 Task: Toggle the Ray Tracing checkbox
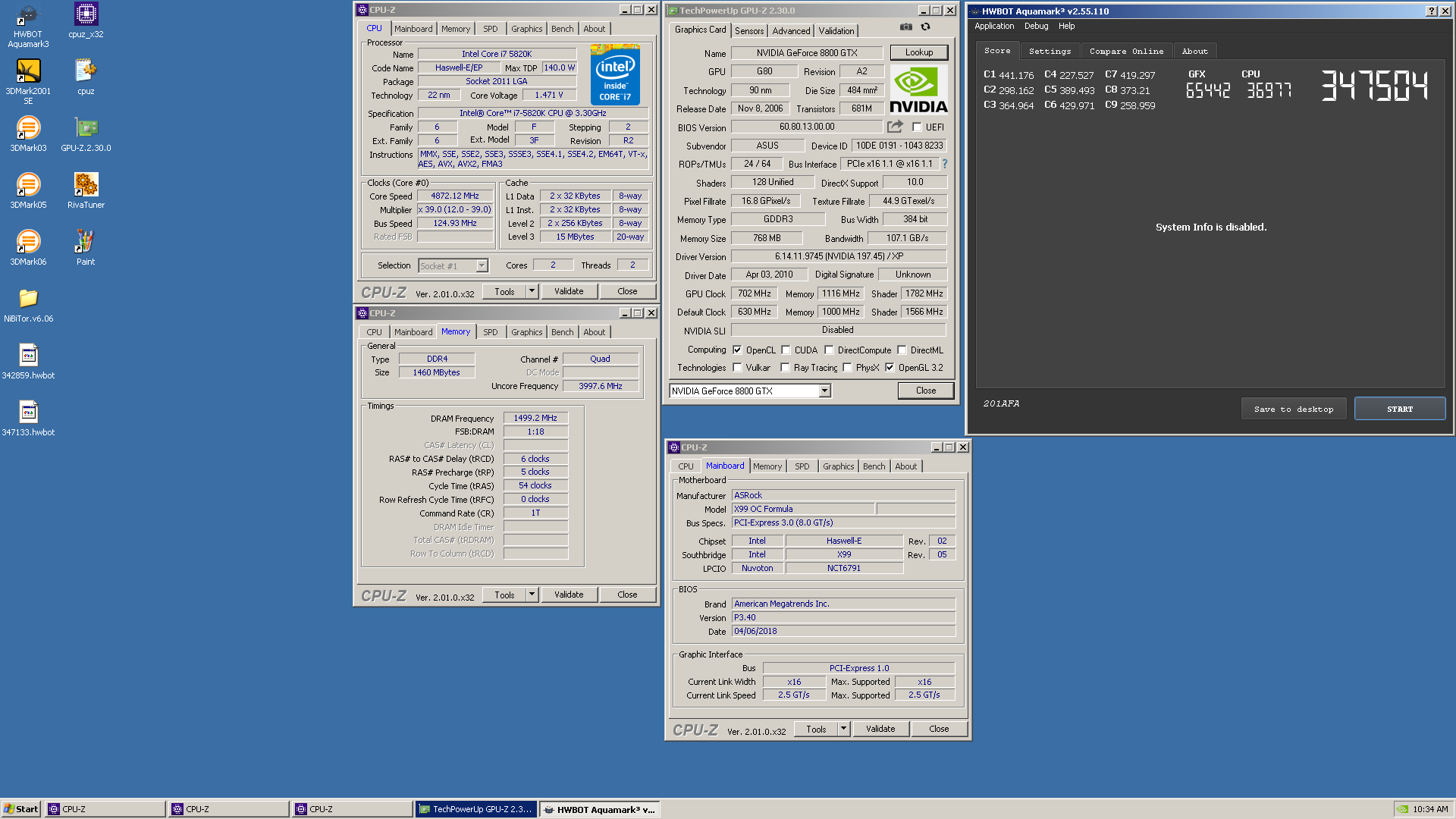[786, 368]
